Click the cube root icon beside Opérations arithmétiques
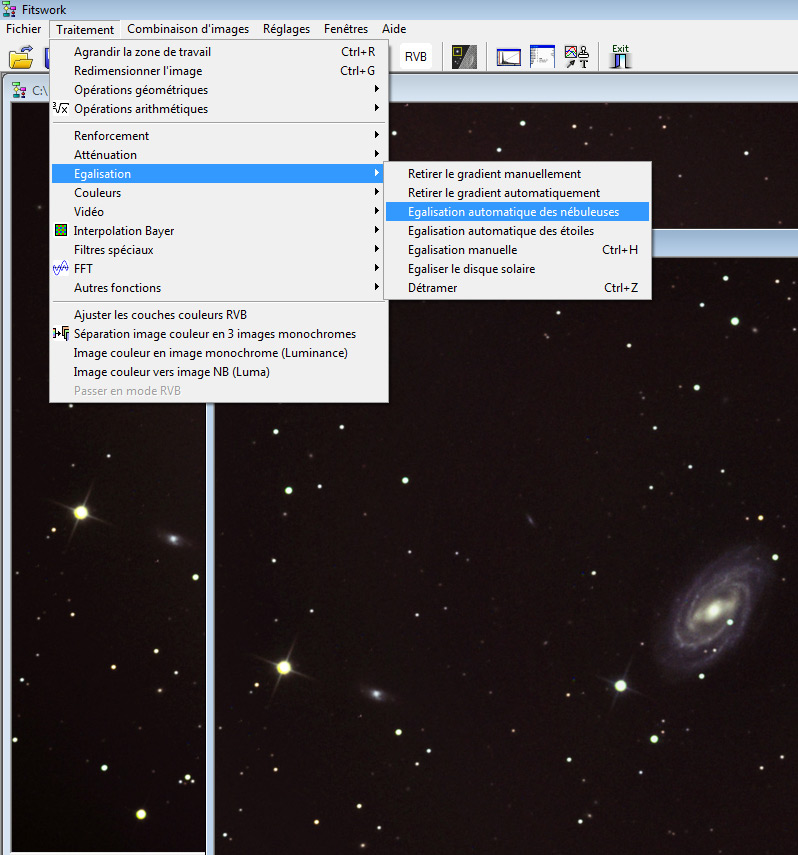Viewport: 798px width, 855px height. 61,109
